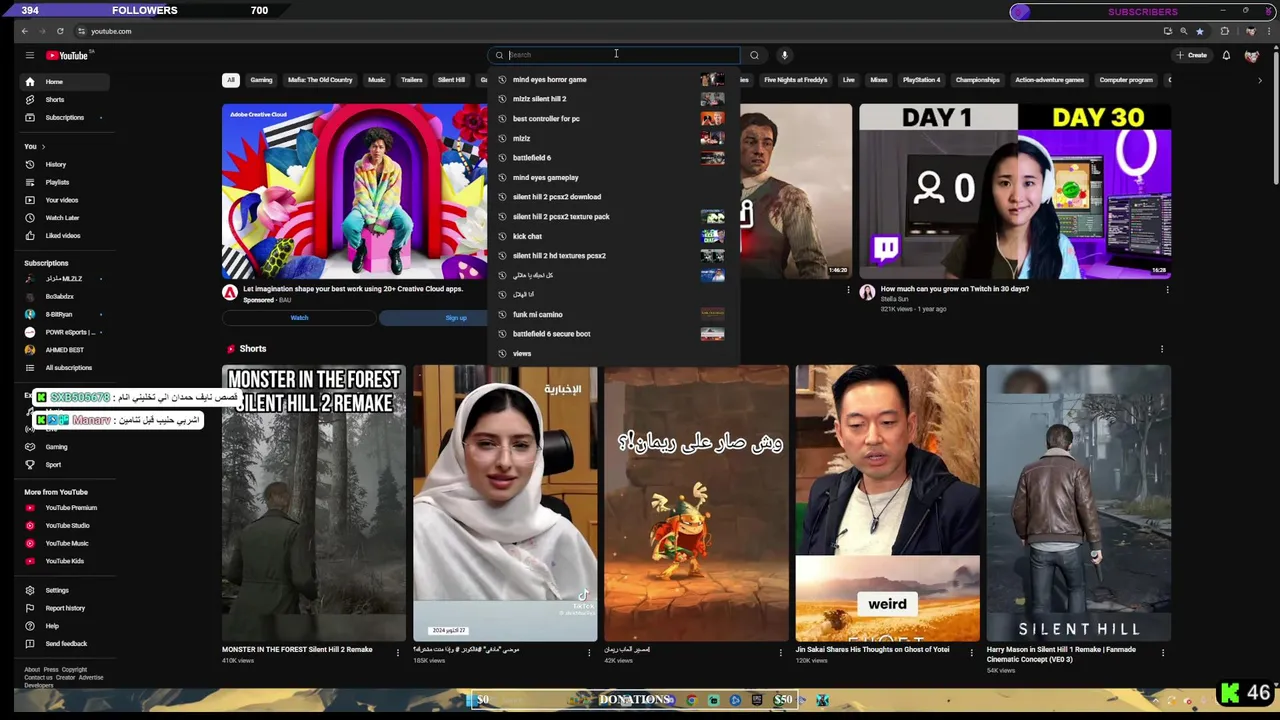Screen dimensions: 1280x720
Task: Open the YouTube hamburger guide menu
Action: point(30,55)
